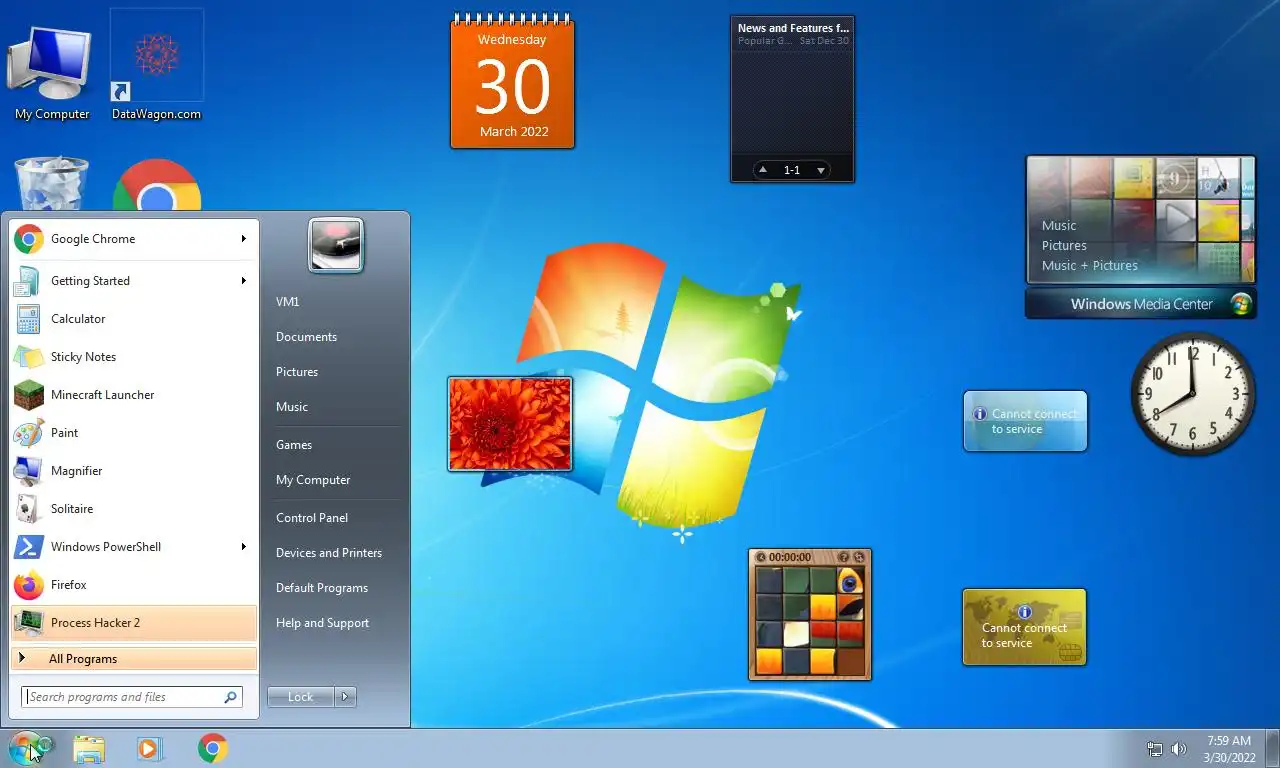Open Windows Media Player from taskbar
The height and width of the screenshot is (768, 1280).
150,749
